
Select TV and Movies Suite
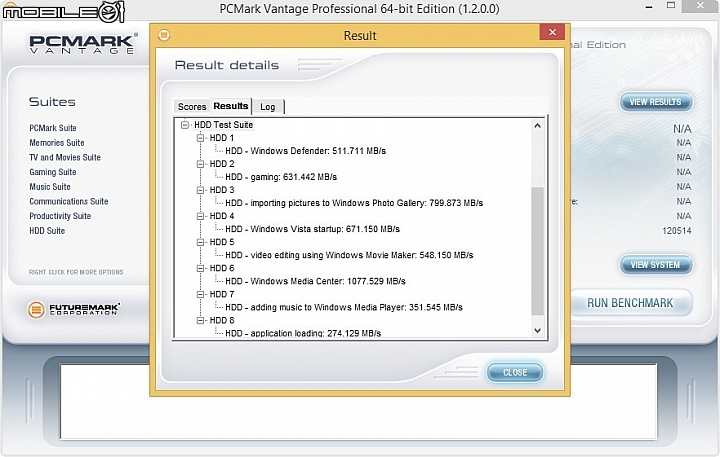pyautogui.click(x=65, y=158)
